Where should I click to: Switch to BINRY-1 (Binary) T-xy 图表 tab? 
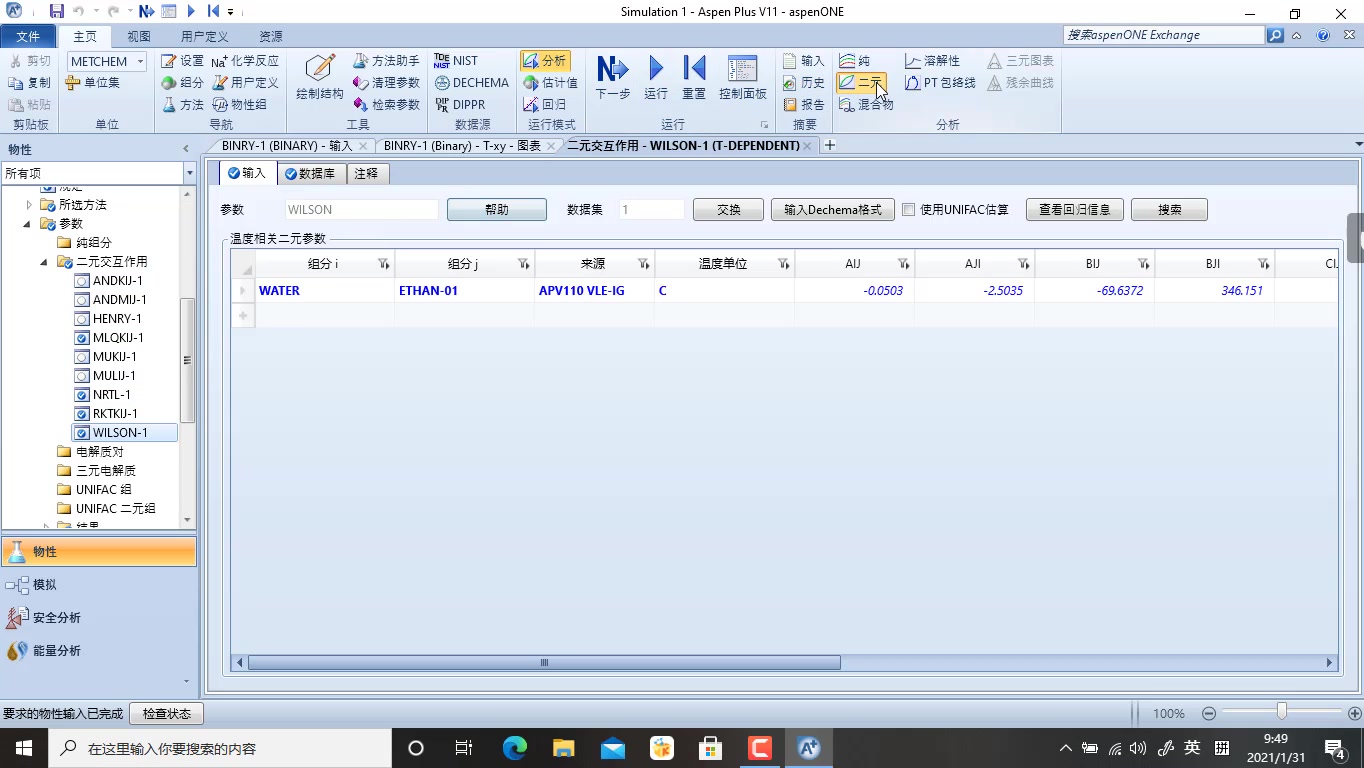click(462, 146)
